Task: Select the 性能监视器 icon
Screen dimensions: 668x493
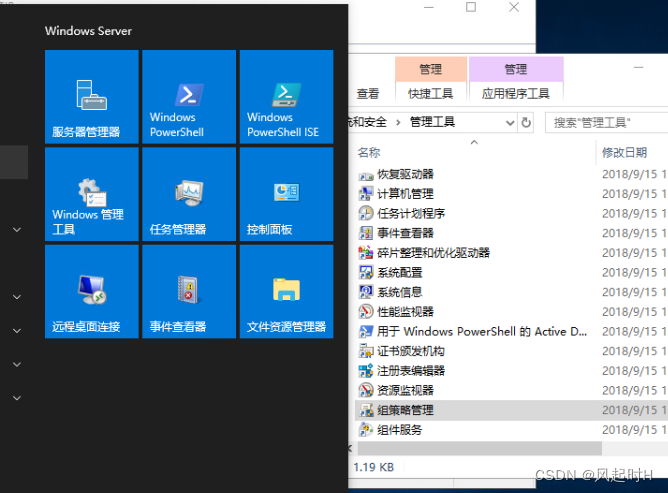Action: [x=366, y=312]
